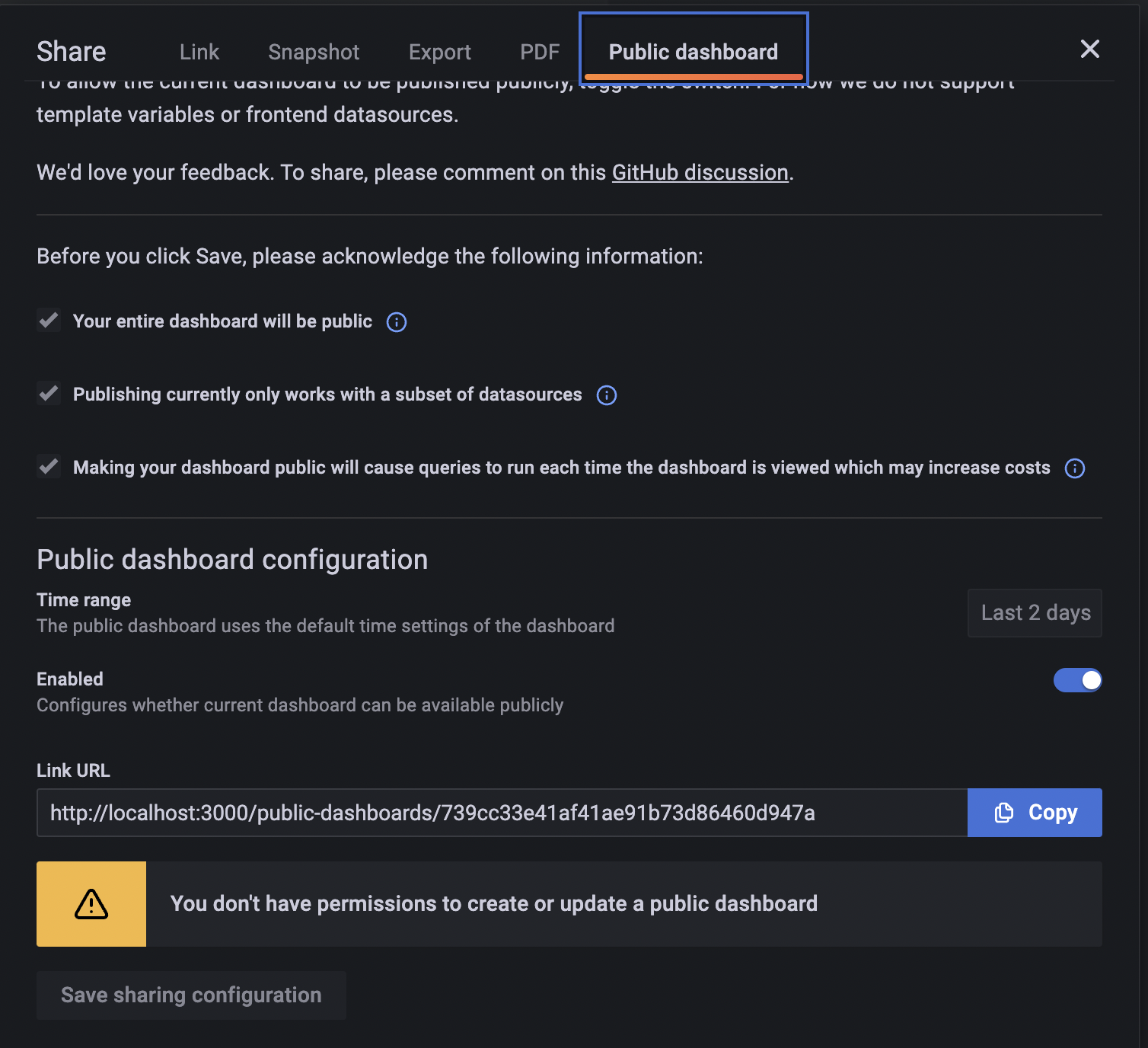Image resolution: width=1148 pixels, height=1048 pixels.
Task: View info about supported datasources subset
Action: pyautogui.click(x=606, y=395)
